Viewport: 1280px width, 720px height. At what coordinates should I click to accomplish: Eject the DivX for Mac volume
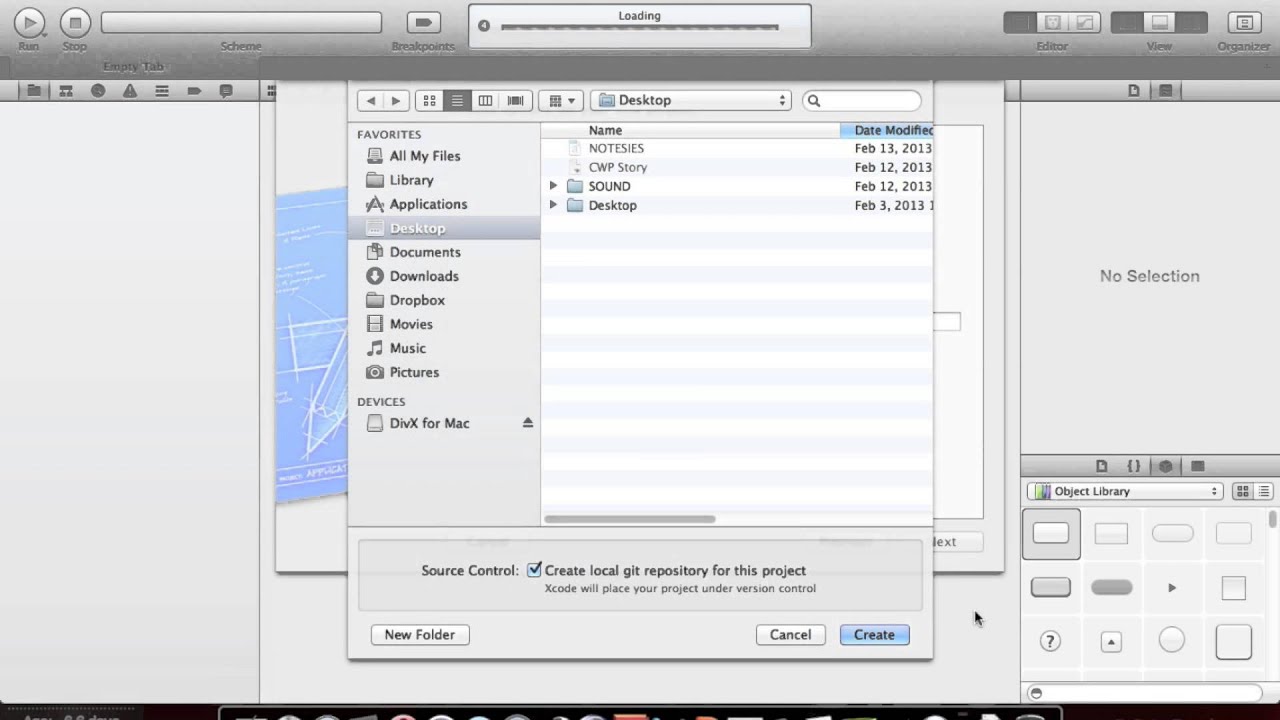[x=527, y=423]
